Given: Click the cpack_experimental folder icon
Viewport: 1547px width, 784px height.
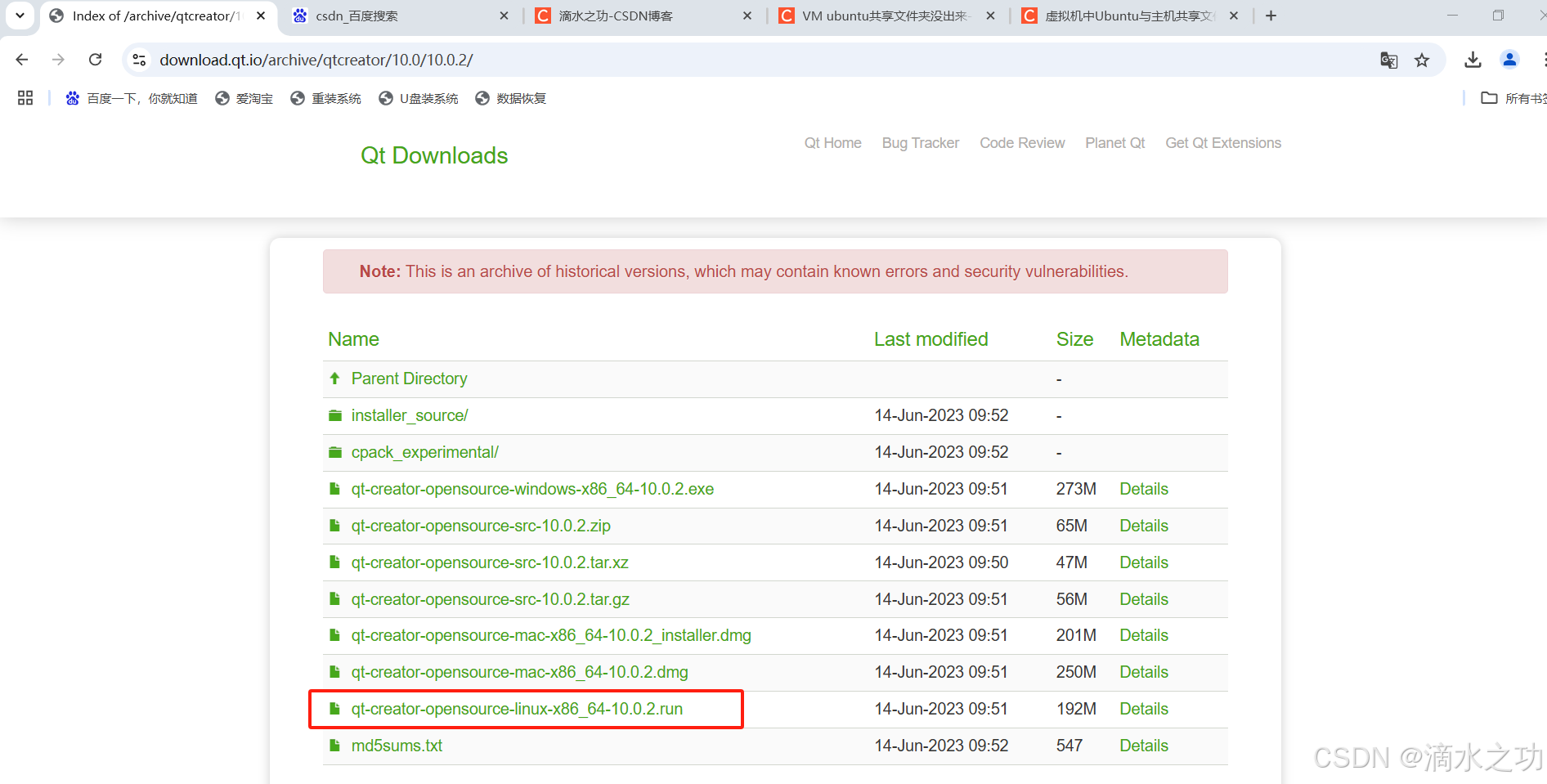Looking at the screenshot, I should [334, 452].
